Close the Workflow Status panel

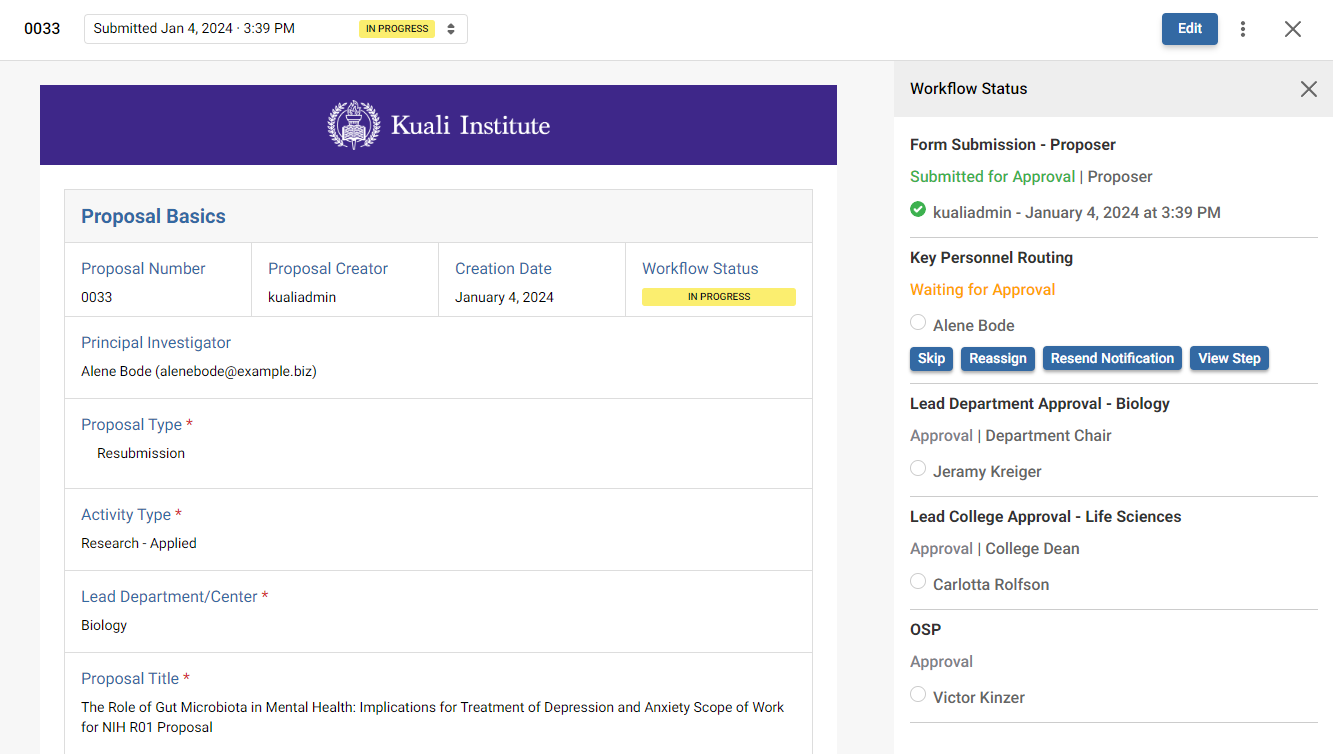tap(1308, 89)
